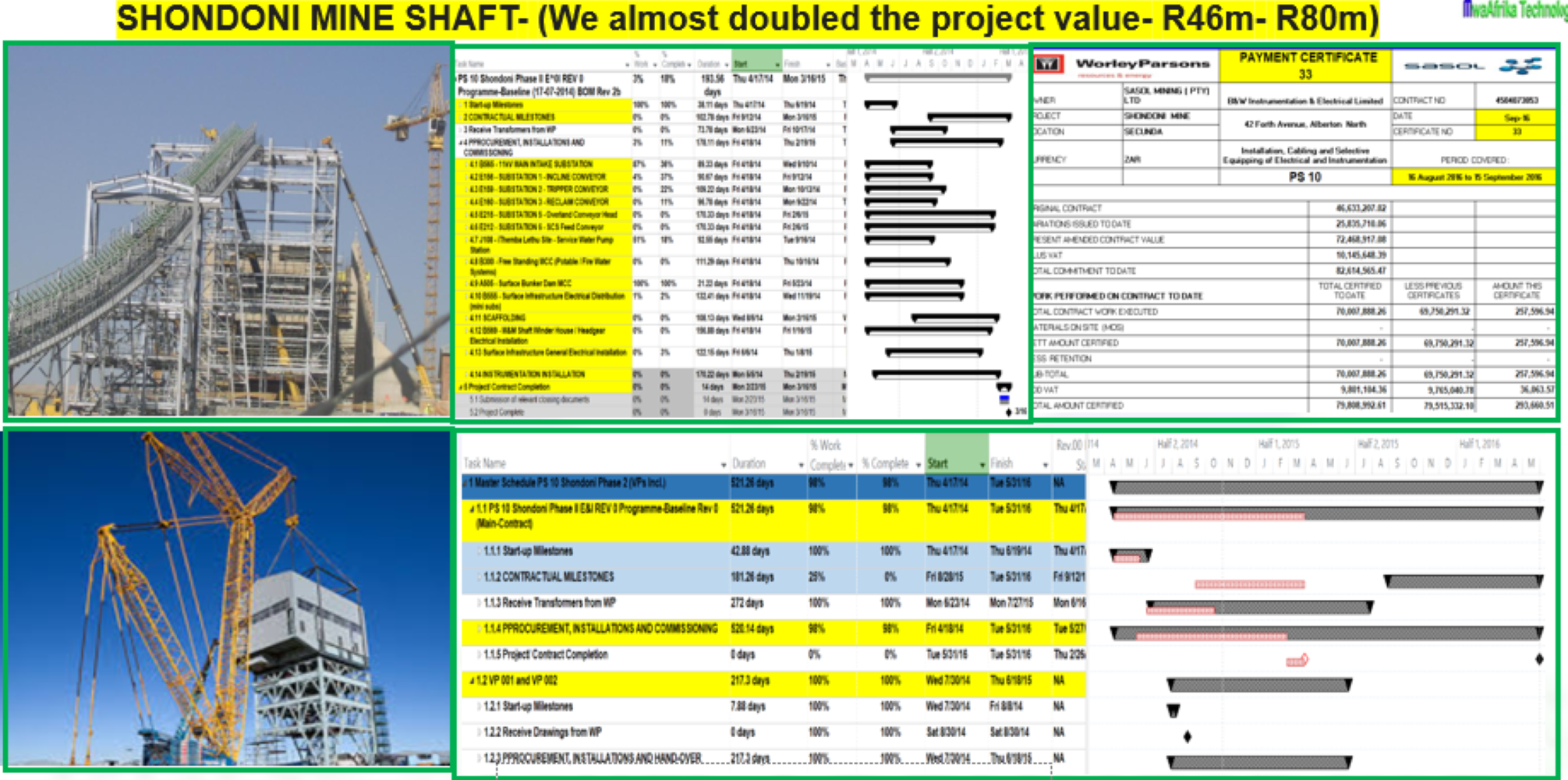Click the MwaAfrika Technology logo
The height and width of the screenshot is (780, 1568).
[x=1513, y=9]
